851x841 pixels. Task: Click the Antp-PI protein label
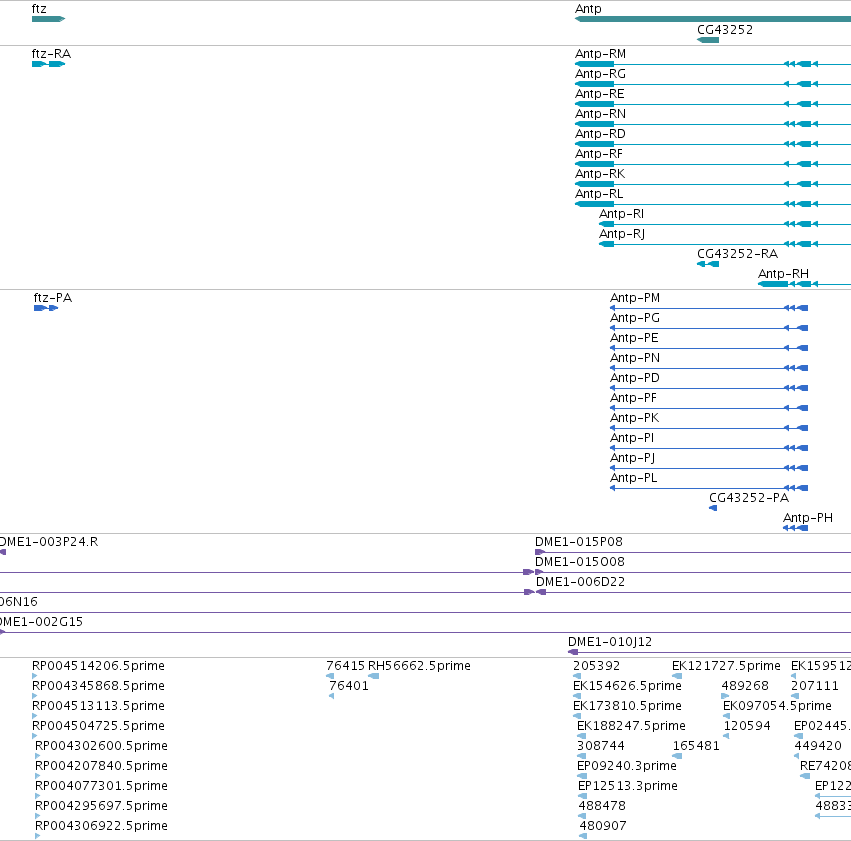point(632,438)
